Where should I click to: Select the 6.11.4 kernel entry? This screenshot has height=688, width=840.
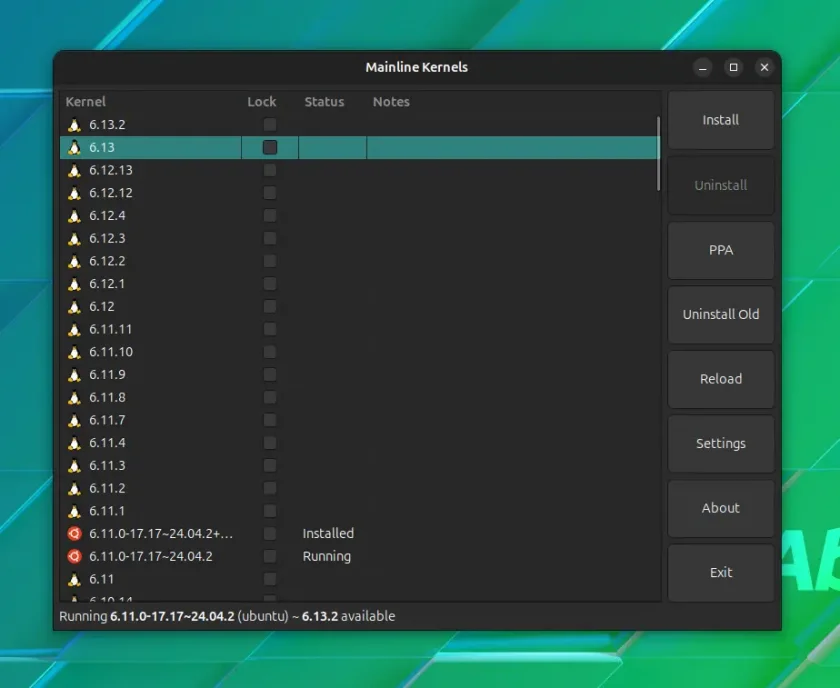click(x=359, y=443)
